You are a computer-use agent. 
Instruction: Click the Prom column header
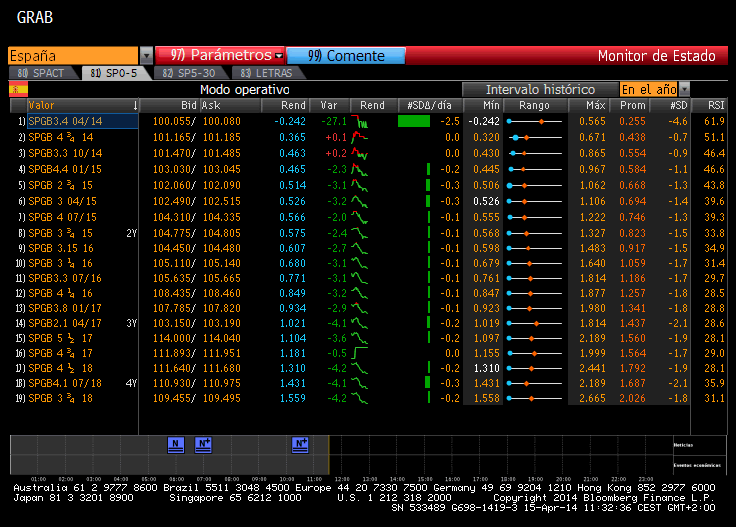click(632, 106)
